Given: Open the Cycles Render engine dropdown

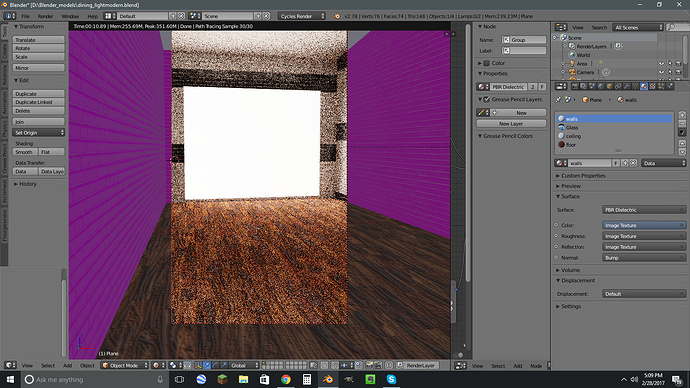Looking at the screenshot, I should tap(301, 16).
